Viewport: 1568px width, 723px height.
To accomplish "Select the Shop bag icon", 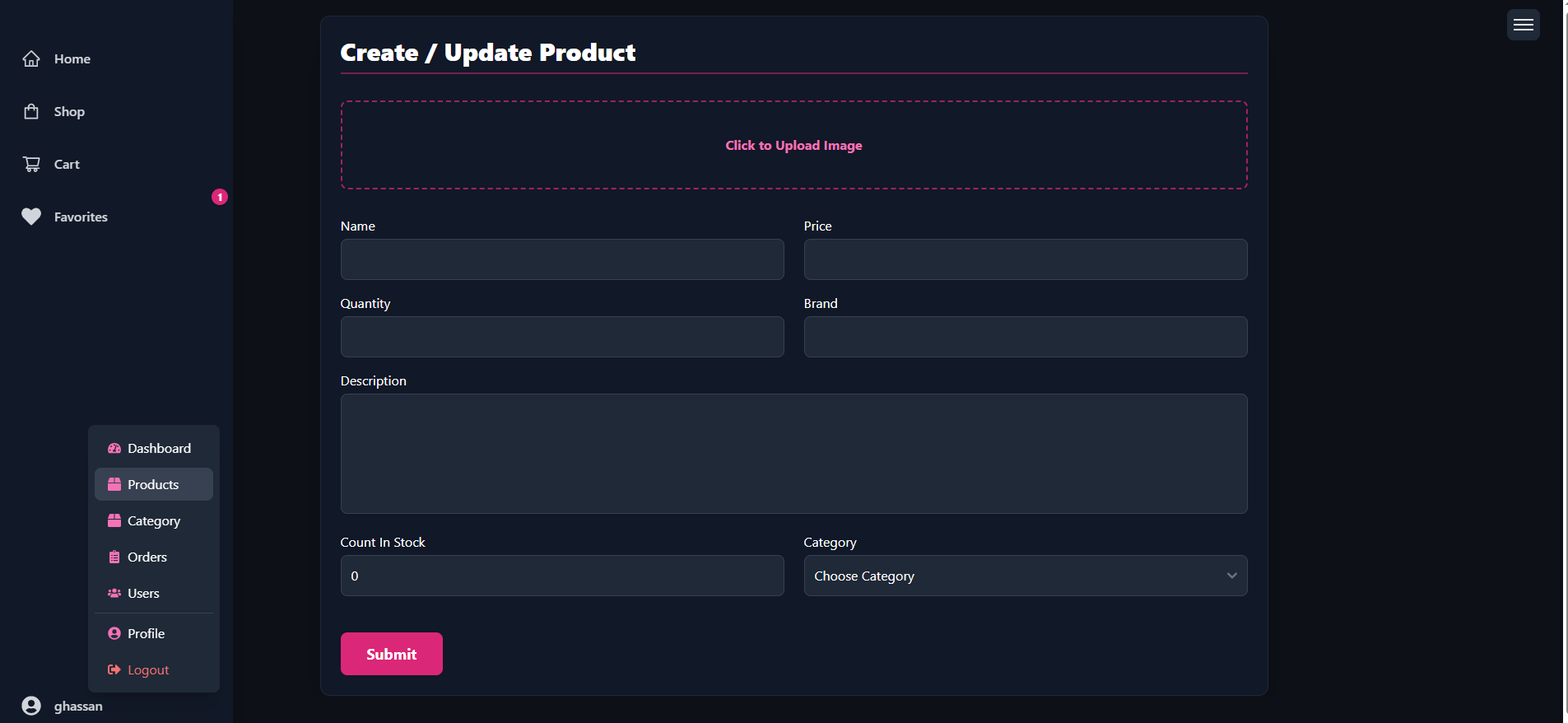I will pos(30,111).
